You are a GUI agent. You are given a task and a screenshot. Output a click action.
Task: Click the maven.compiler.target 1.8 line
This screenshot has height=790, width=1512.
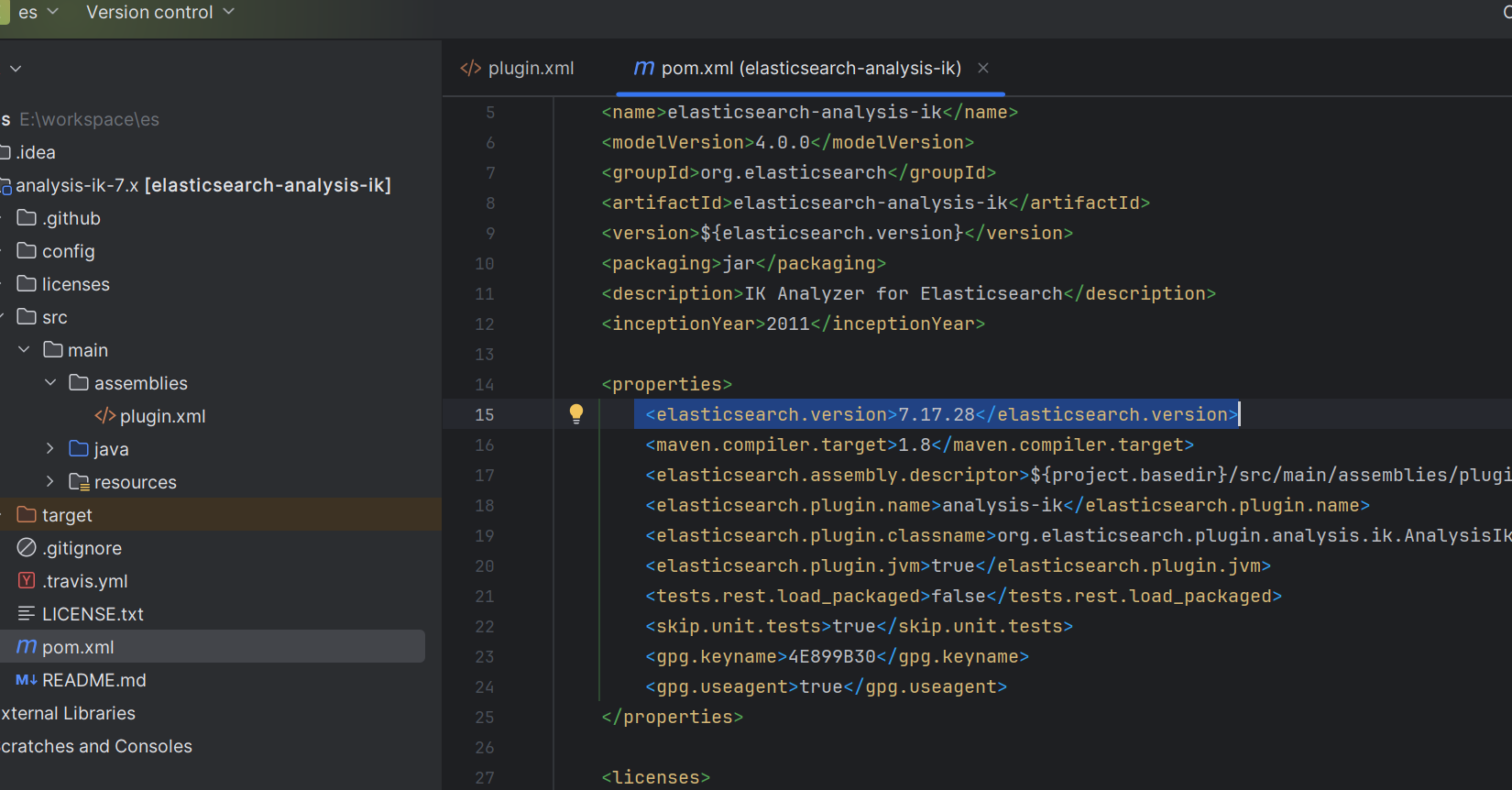click(x=919, y=444)
